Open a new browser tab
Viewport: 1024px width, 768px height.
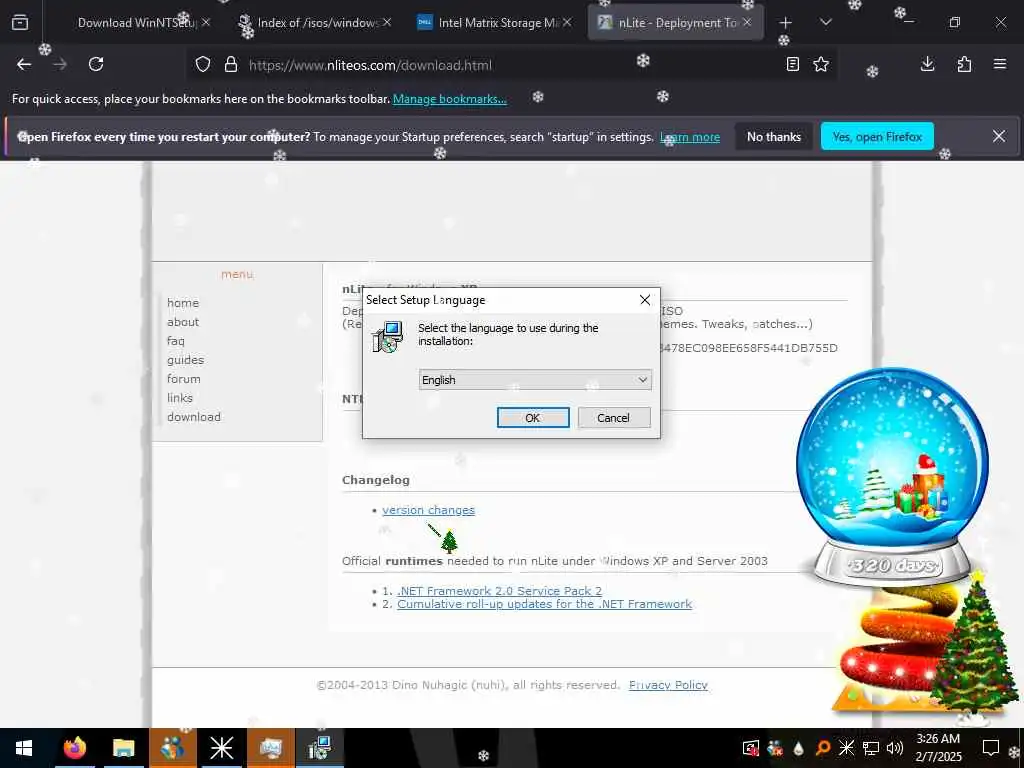click(786, 22)
